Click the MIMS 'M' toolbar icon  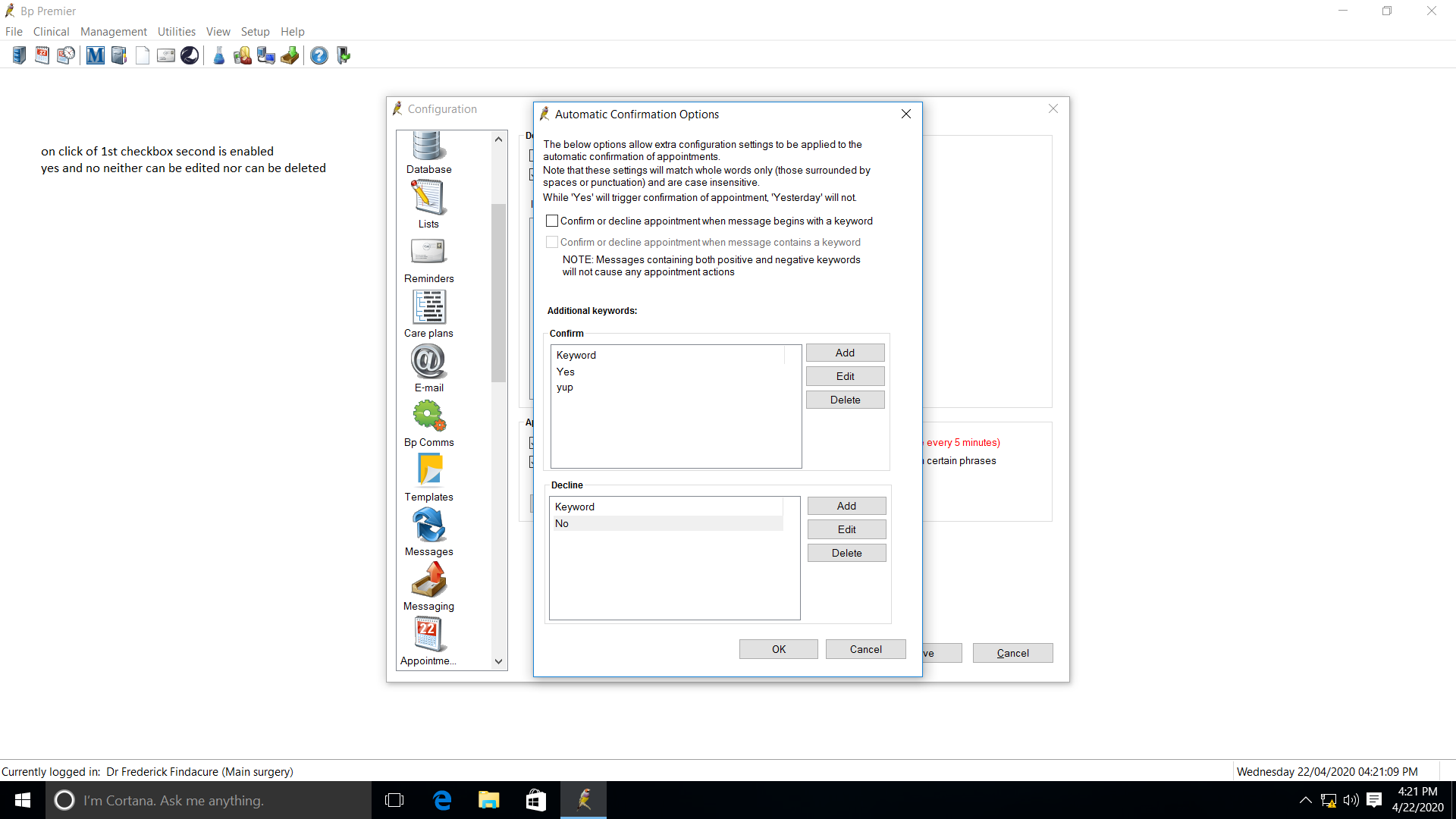[95, 55]
